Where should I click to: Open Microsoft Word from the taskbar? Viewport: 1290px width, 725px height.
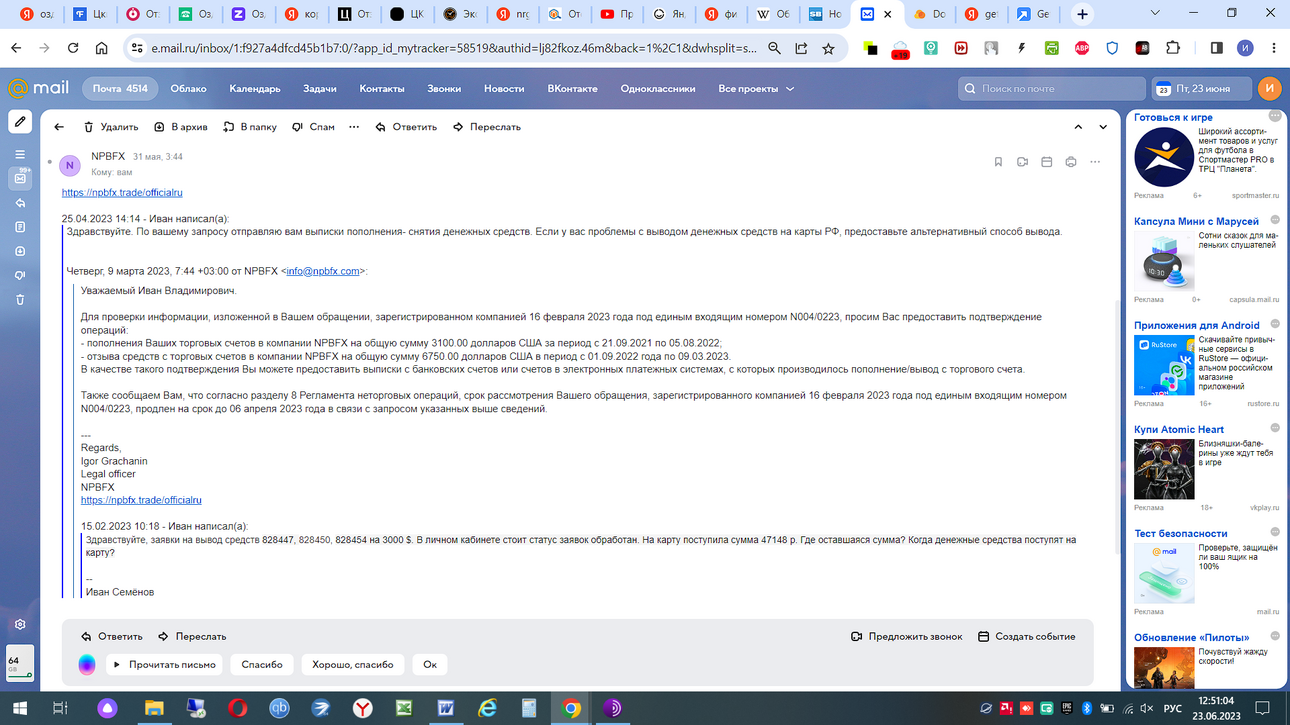coord(446,709)
